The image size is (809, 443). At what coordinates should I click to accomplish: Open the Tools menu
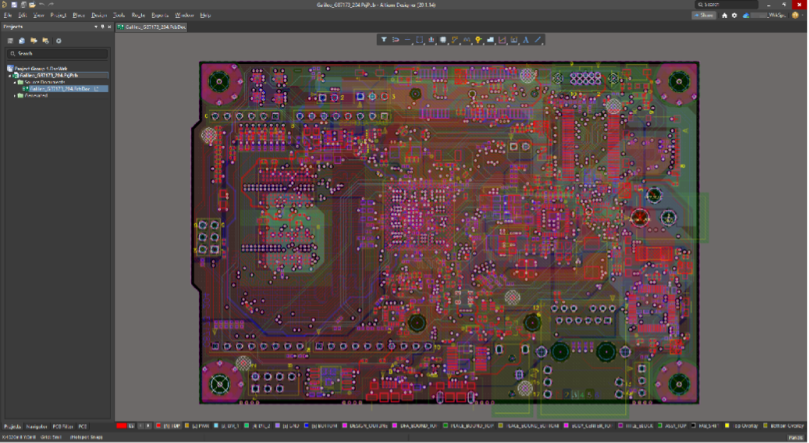click(x=119, y=15)
